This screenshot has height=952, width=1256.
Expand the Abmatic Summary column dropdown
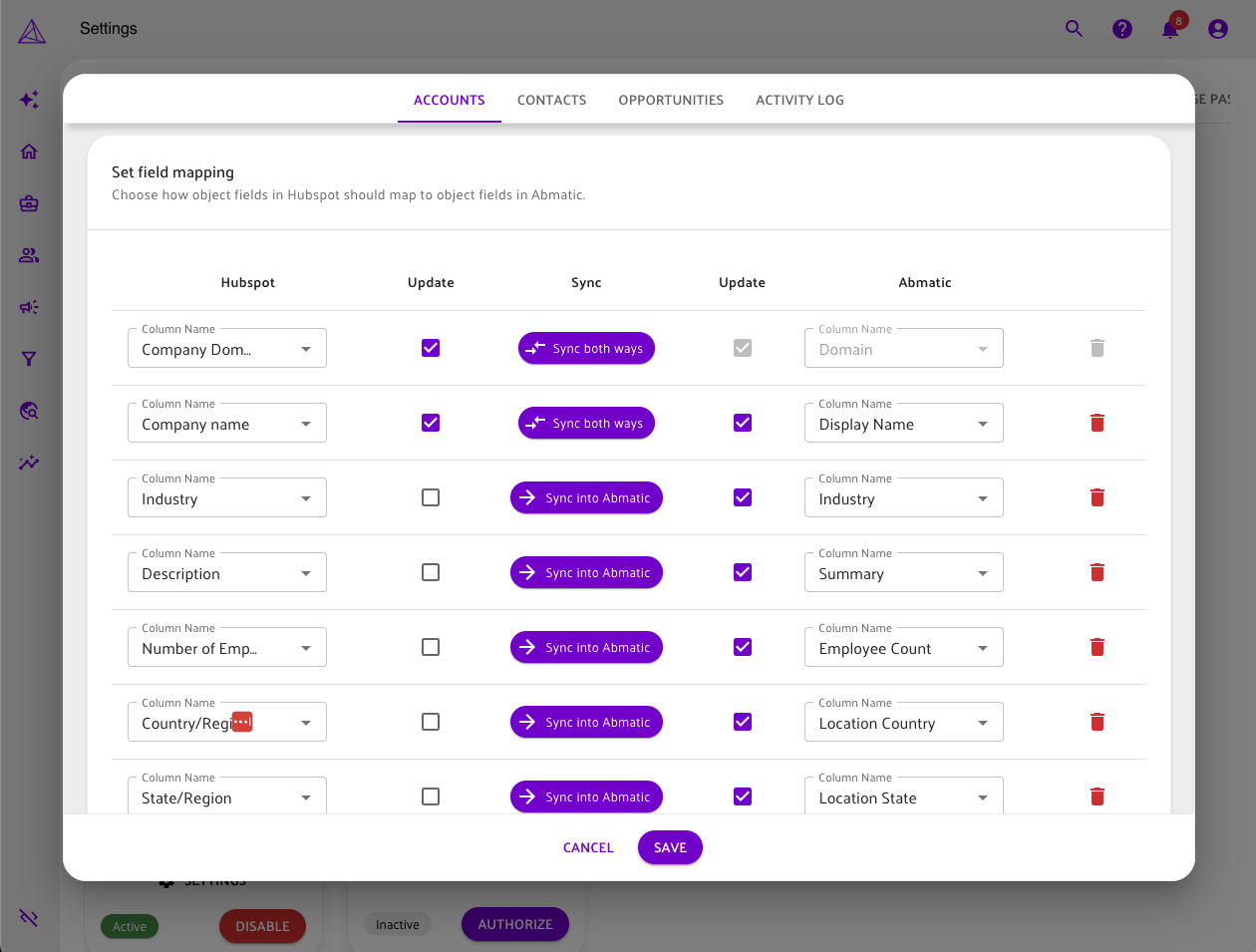(903, 573)
